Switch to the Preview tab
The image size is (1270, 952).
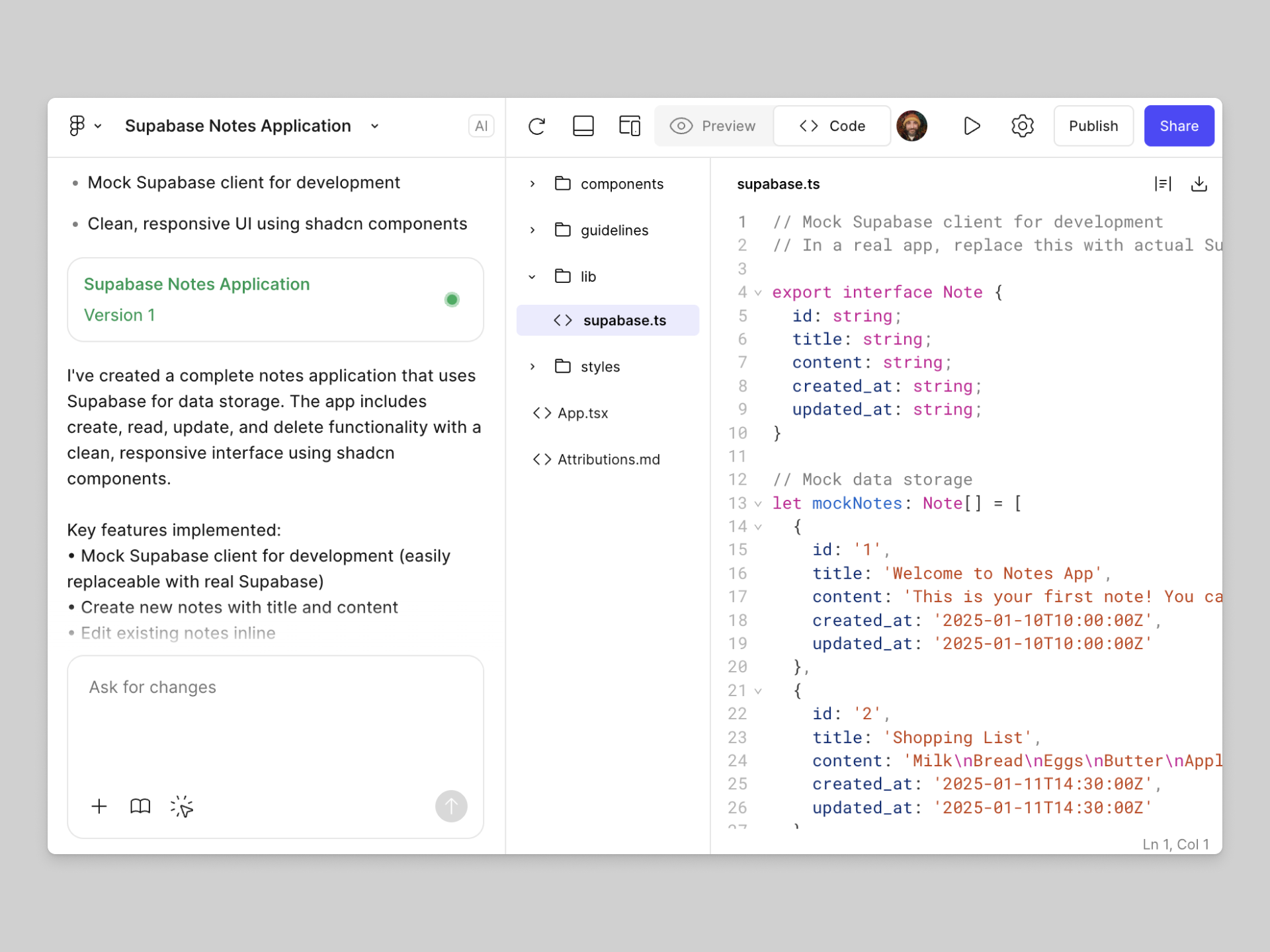[x=713, y=126]
